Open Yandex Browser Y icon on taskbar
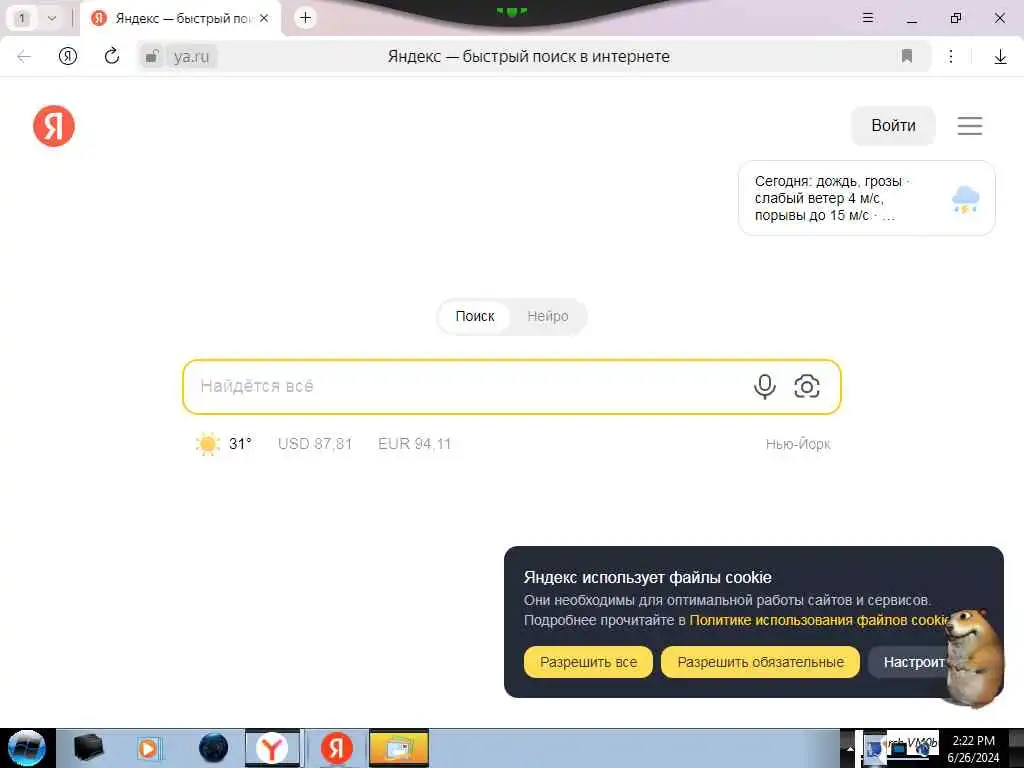 coord(272,748)
